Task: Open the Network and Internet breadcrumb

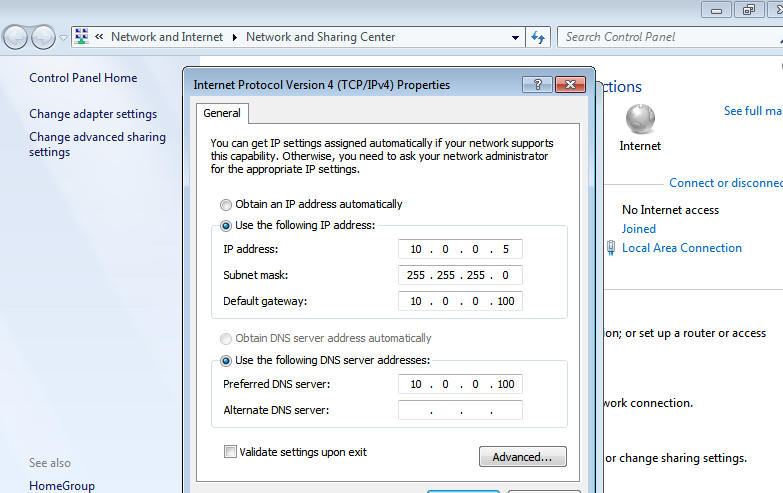Action: pyautogui.click(x=167, y=37)
